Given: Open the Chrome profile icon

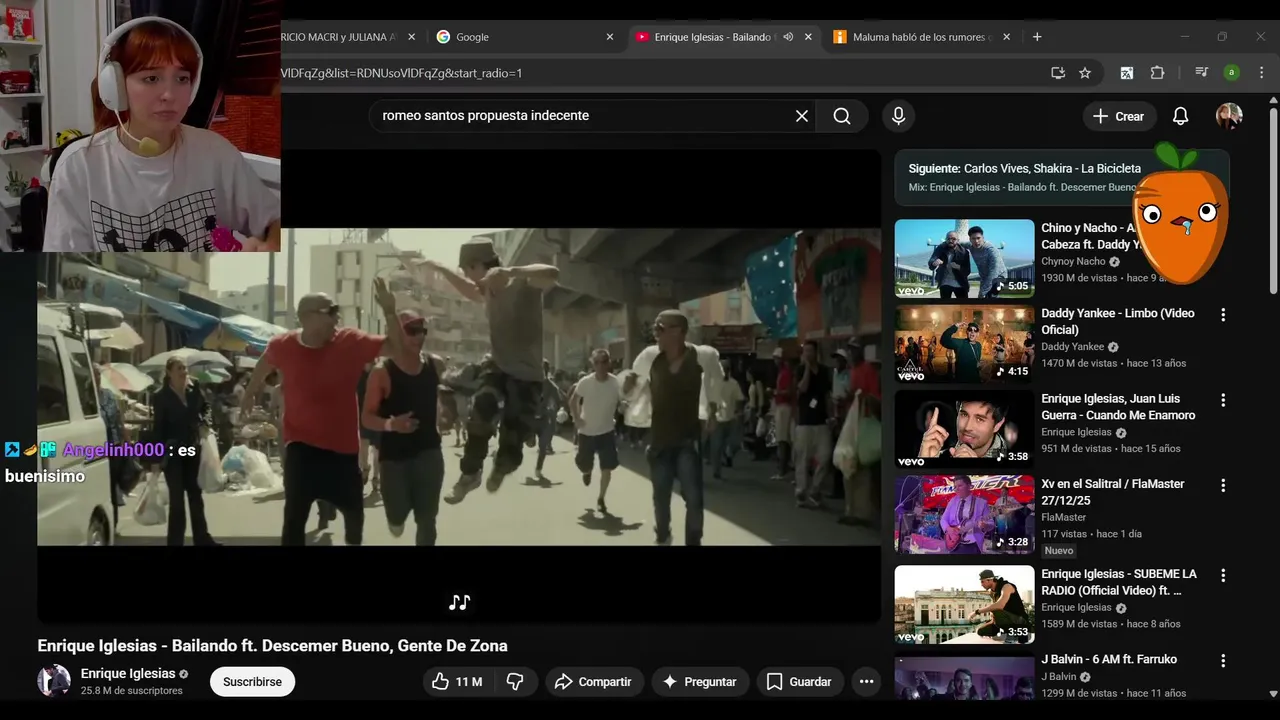Looking at the screenshot, I should (x=1232, y=73).
